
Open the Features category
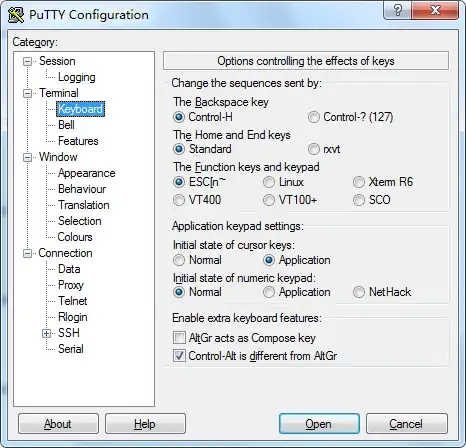click(x=78, y=141)
